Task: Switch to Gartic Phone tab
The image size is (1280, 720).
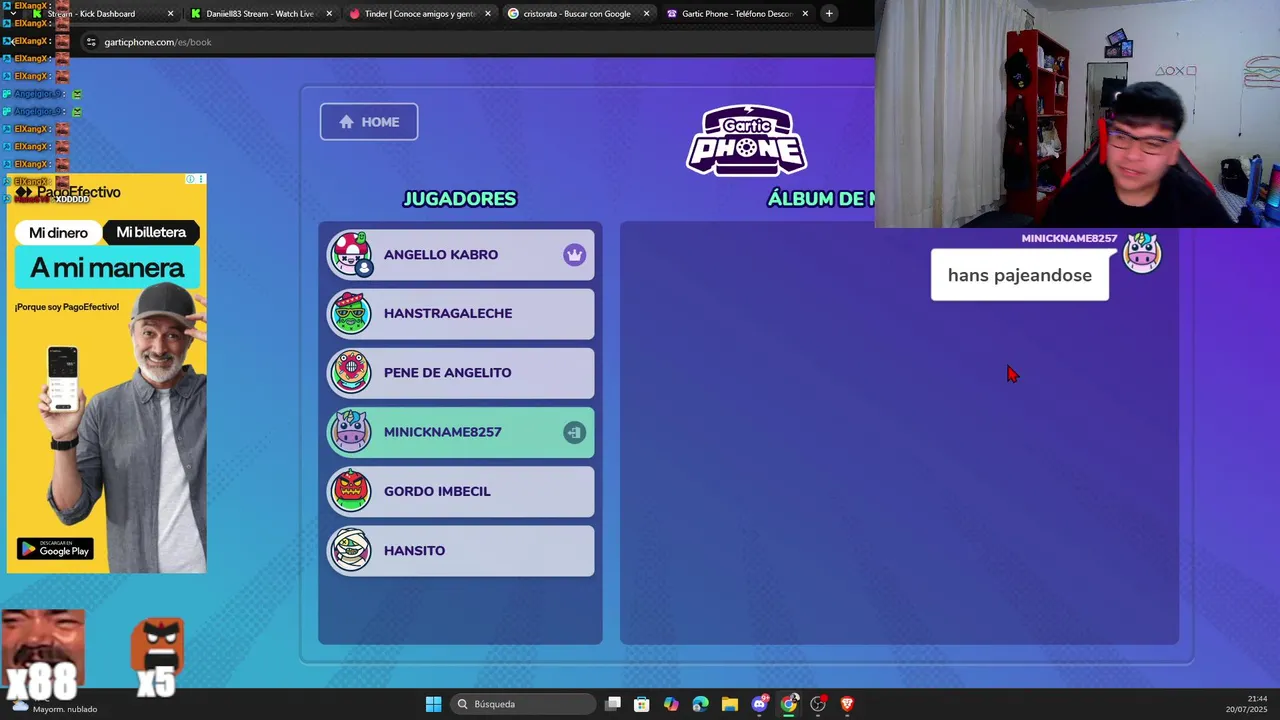Action: (x=736, y=14)
